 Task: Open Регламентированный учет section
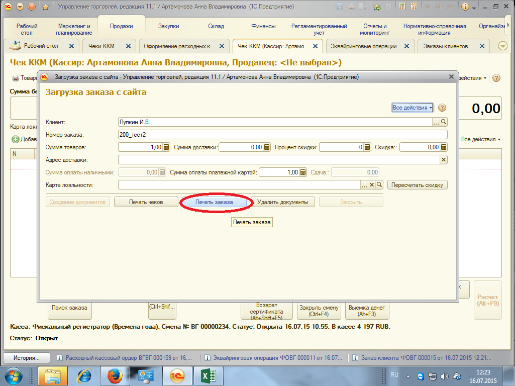click(x=319, y=29)
